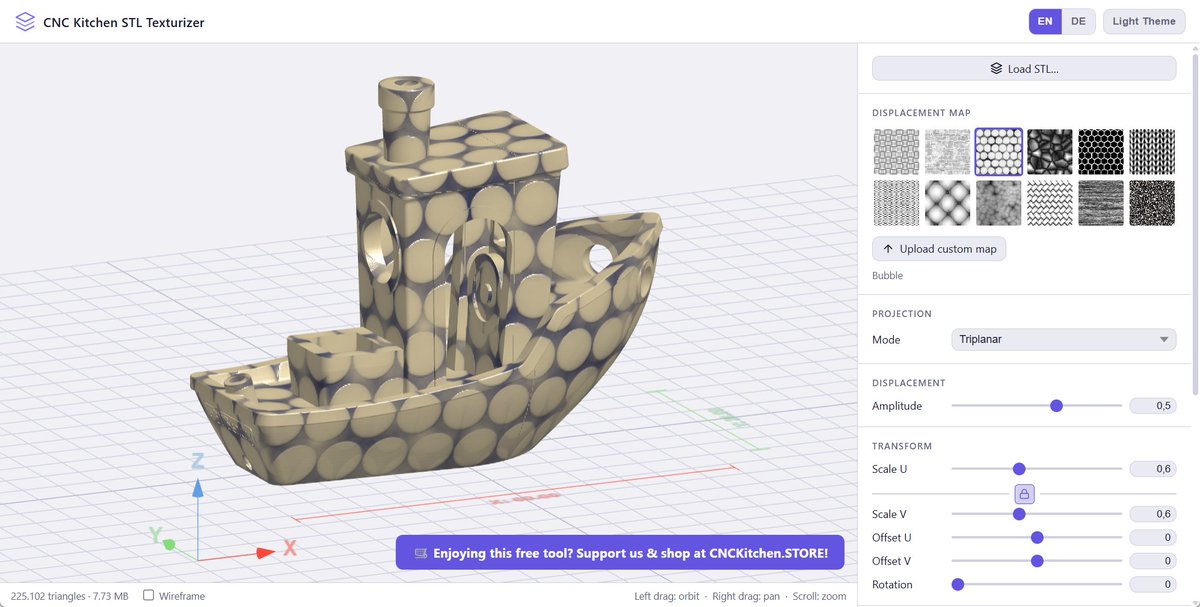Click the triangle count status text
The height and width of the screenshot is (607, 1200).
tap(70, 596)
